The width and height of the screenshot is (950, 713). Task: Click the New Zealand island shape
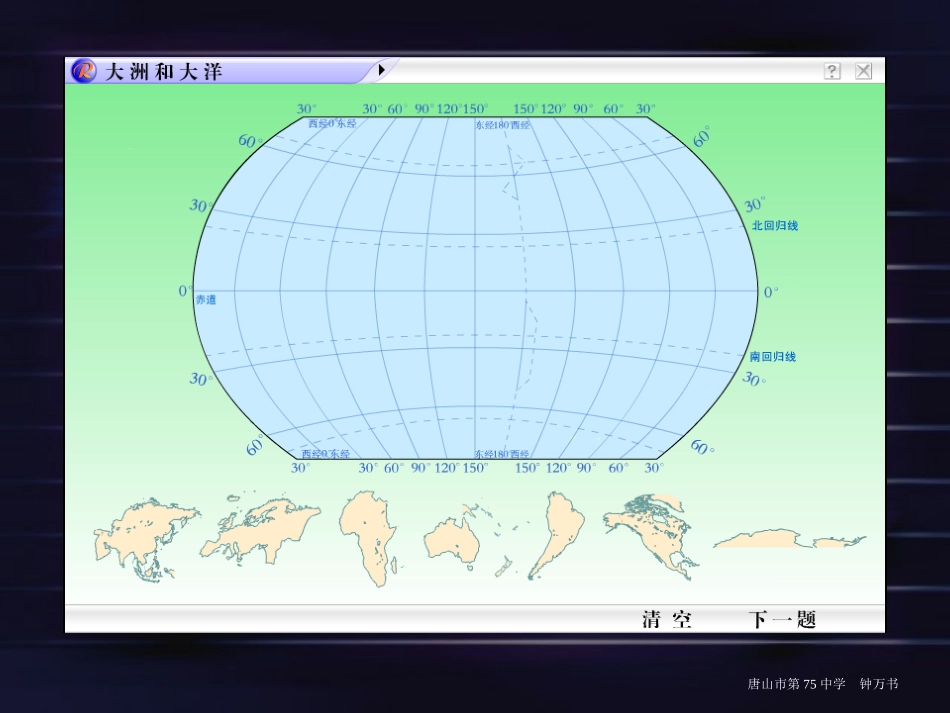tap(503, 568)
